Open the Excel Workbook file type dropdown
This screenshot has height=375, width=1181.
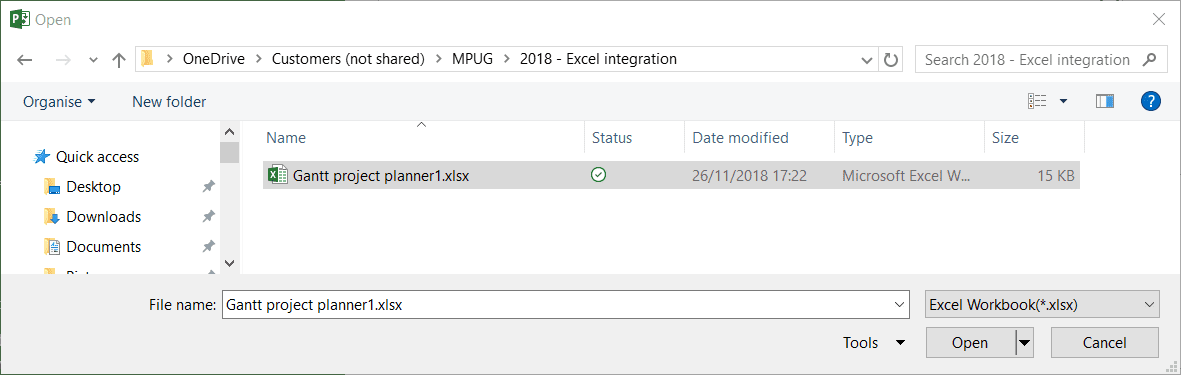[1042, 305]
